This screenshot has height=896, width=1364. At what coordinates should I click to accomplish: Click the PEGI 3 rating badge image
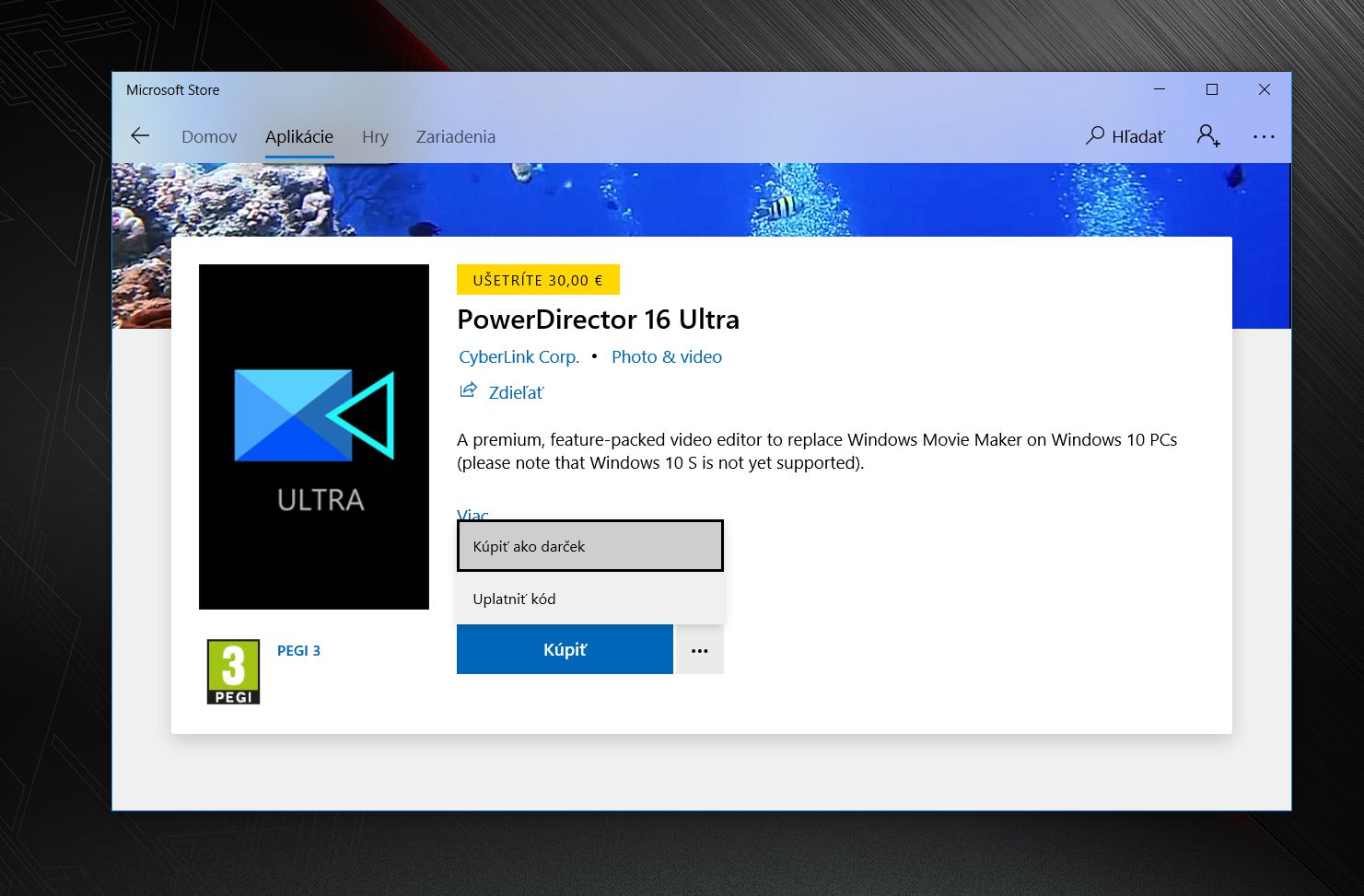233,672
